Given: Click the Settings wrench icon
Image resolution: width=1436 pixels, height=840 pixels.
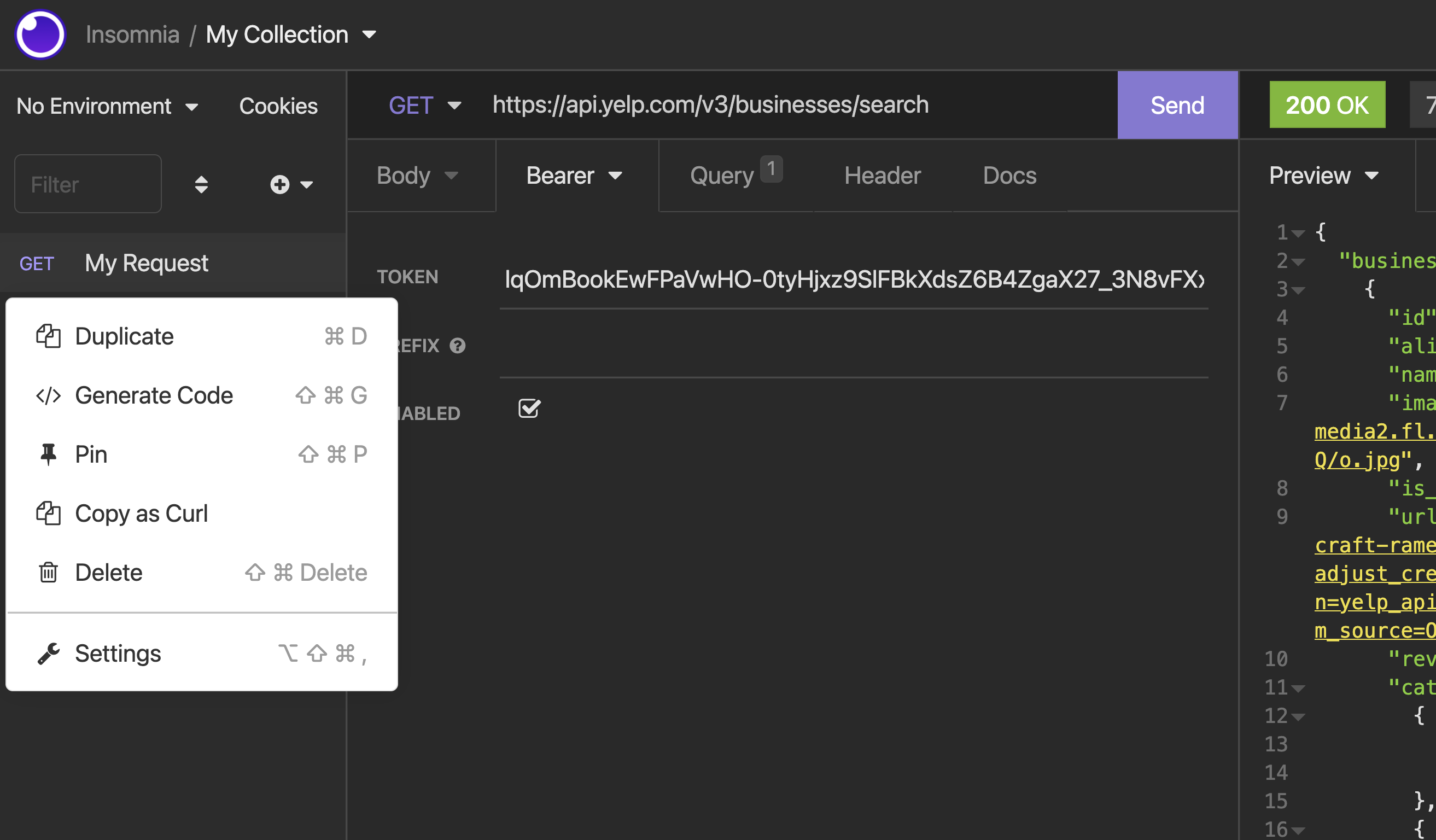Looking at the screenshot, I should pyautogui.click(x=49, y=654).
